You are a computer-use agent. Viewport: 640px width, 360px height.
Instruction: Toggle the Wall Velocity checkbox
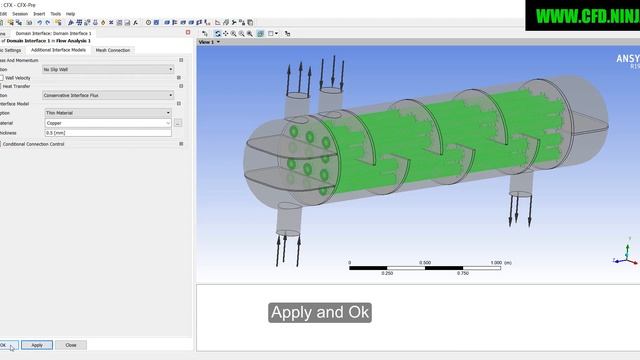tap(1, 78)
